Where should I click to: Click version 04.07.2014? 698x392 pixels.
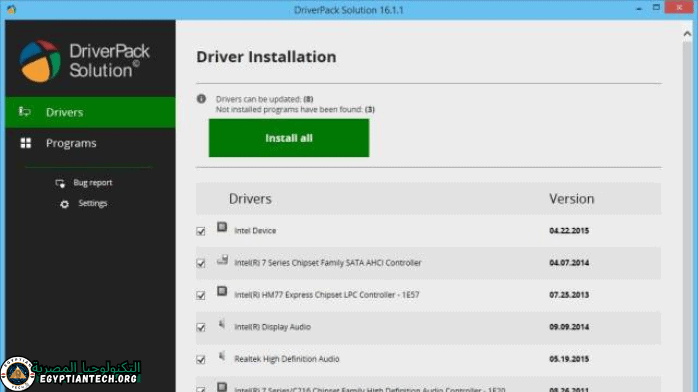coord(569,263)
